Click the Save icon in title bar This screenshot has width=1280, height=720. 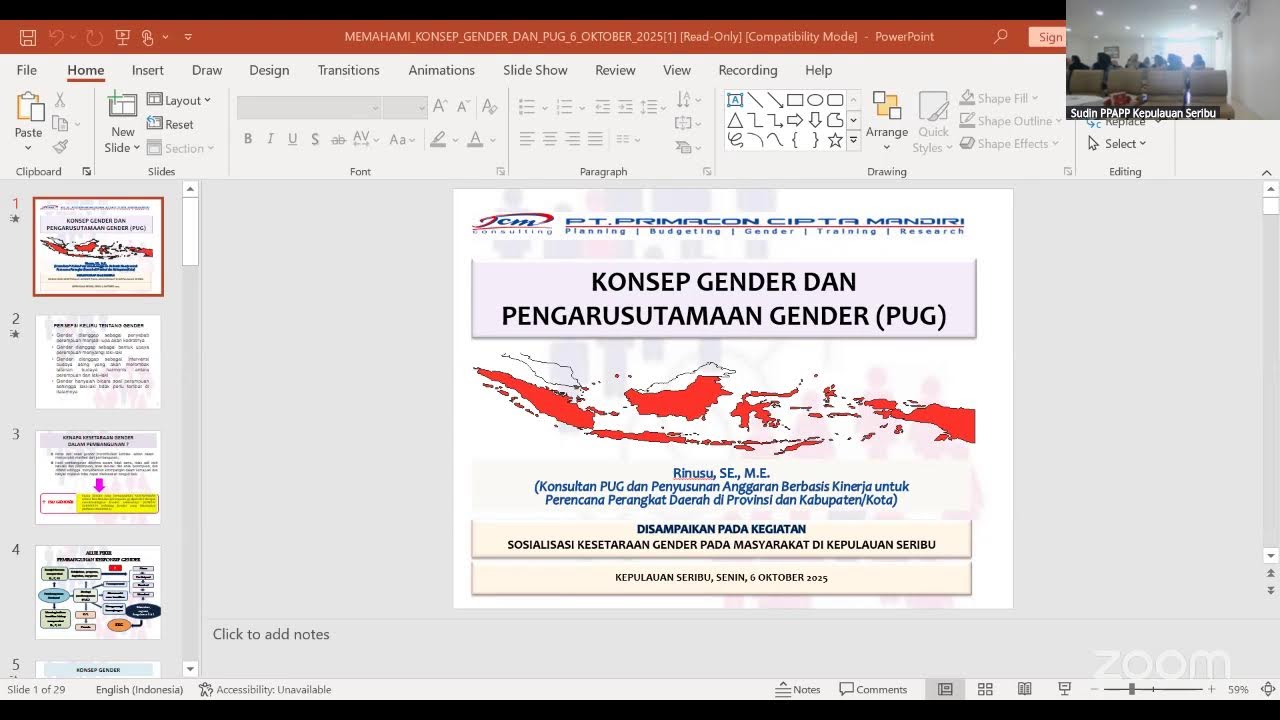click(x=28, y=37)
